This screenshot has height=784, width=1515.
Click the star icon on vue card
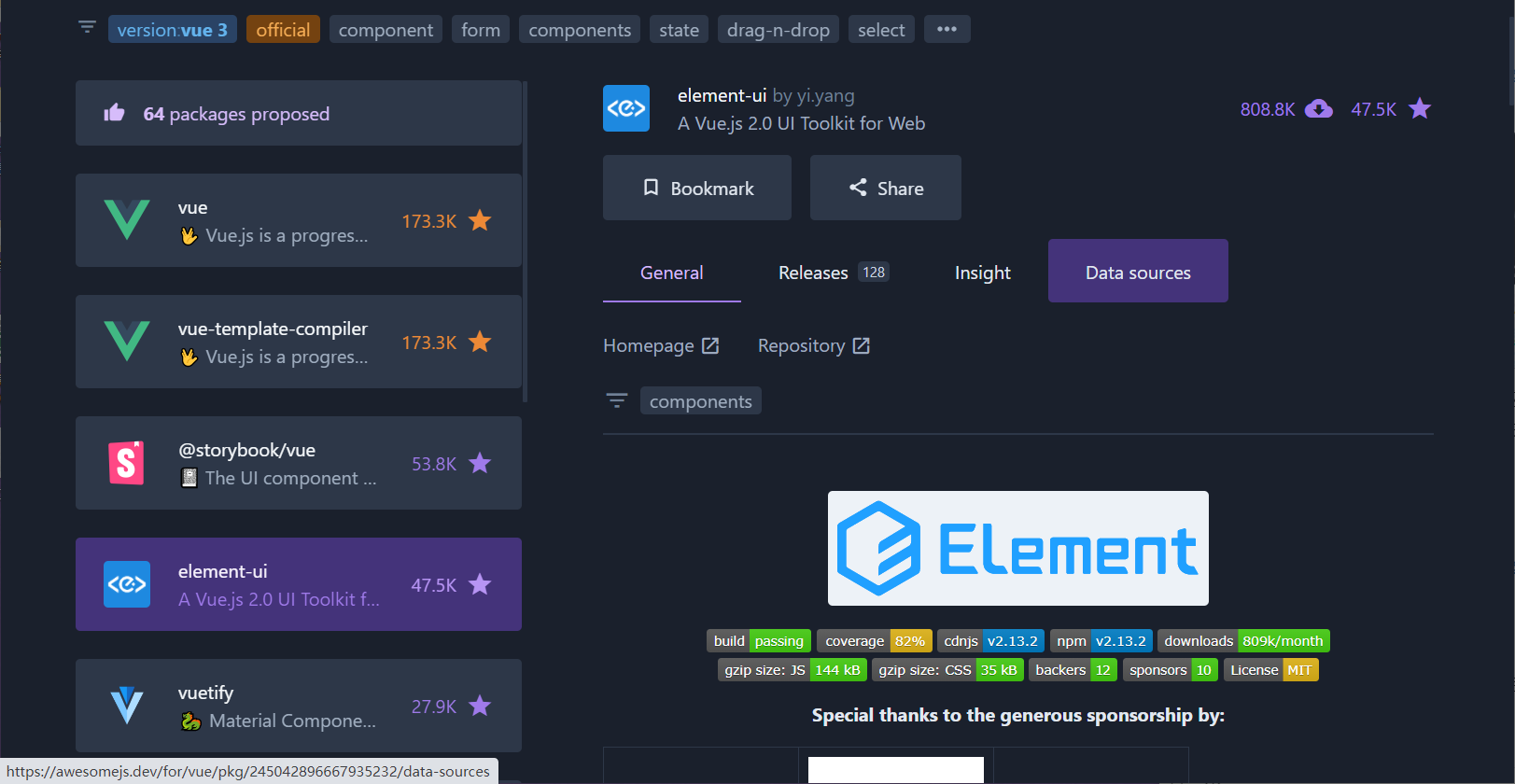[480, 220]
